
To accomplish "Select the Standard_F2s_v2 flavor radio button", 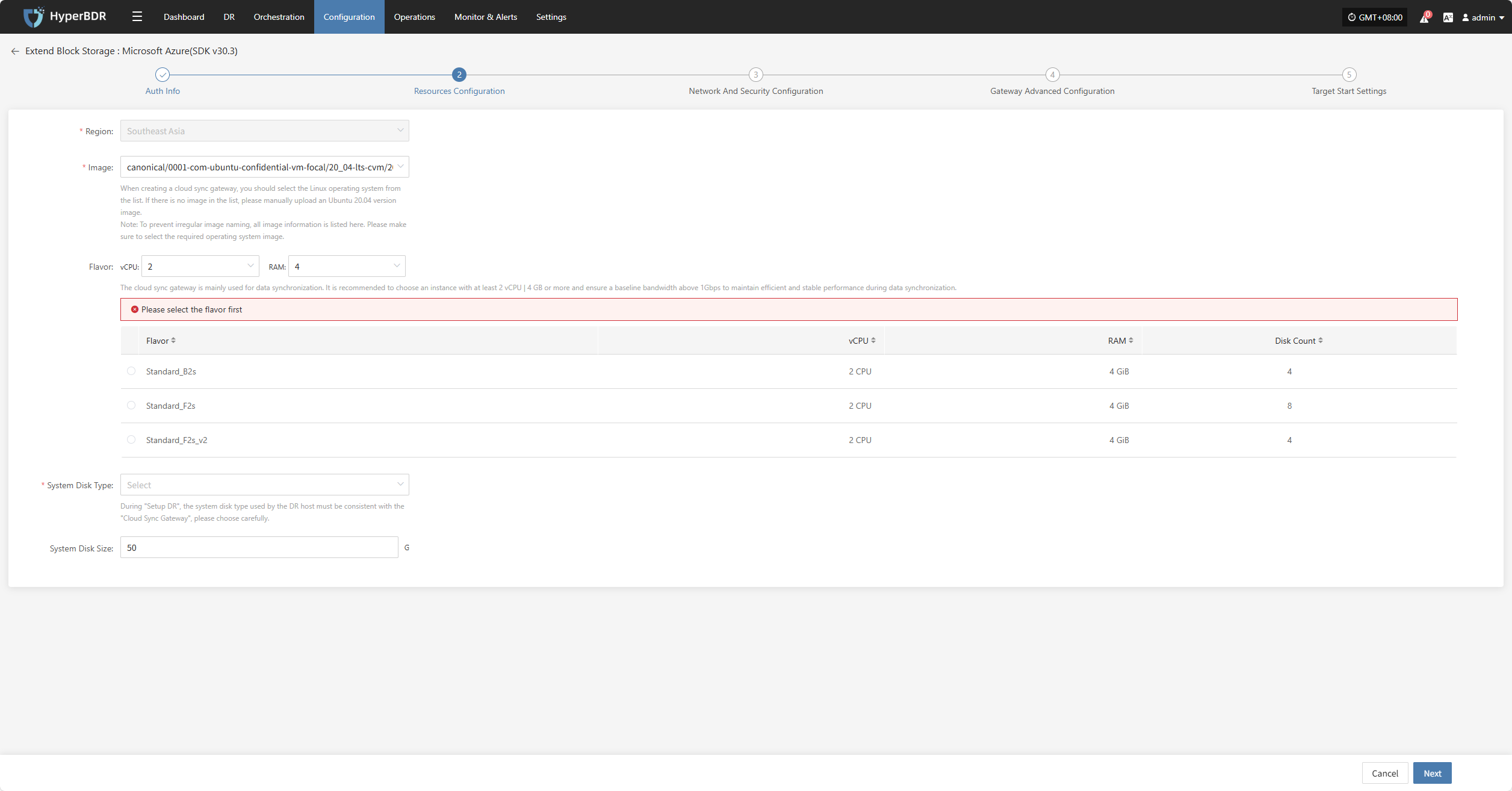I will [131, 439].
